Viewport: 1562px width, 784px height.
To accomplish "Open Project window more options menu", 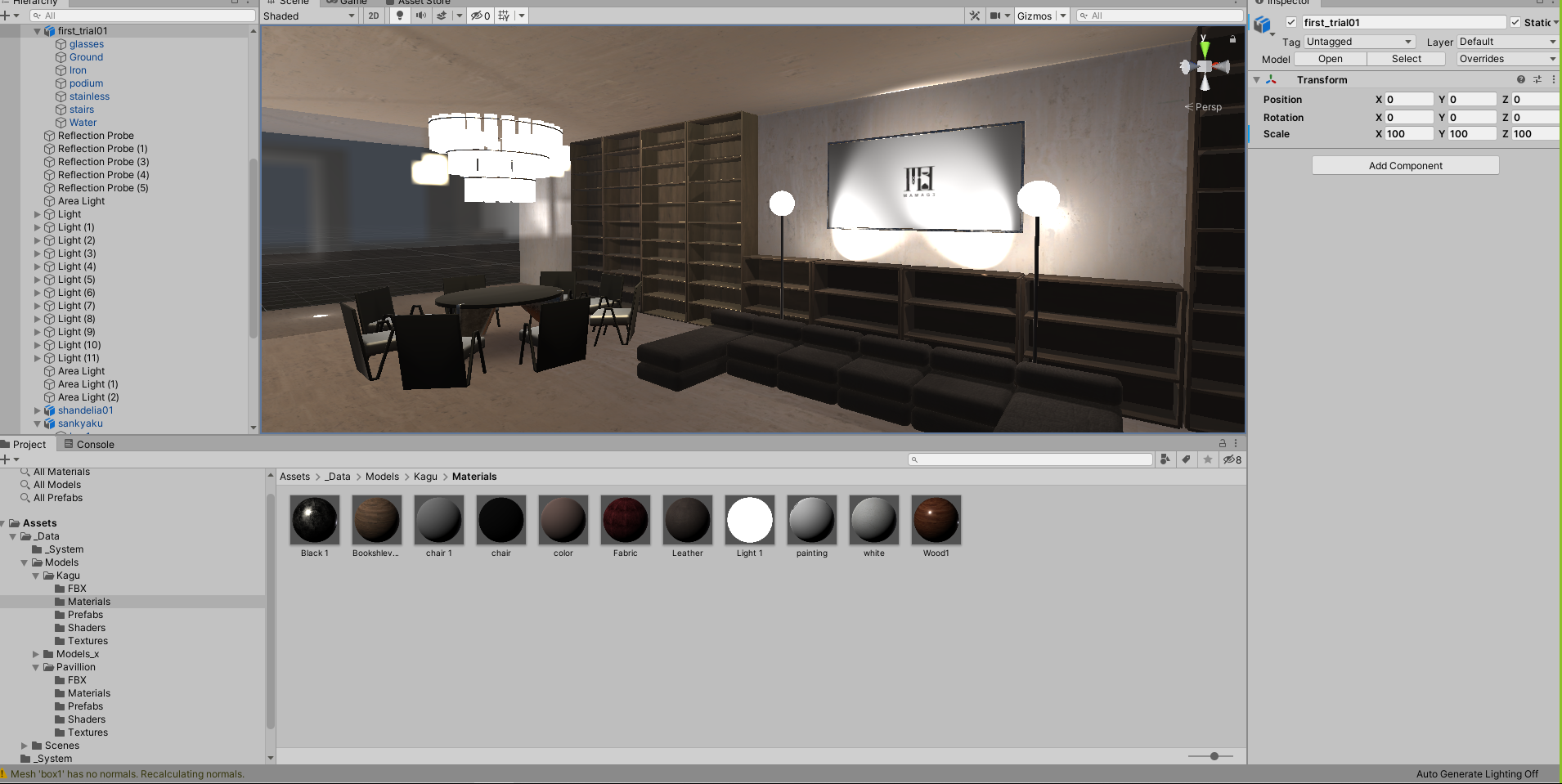I will tap(1236, 443).
